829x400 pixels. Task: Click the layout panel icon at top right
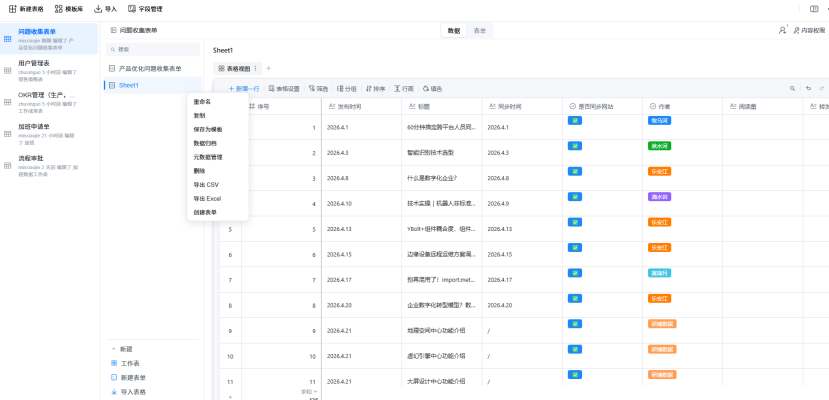click(x=814, y=9)
